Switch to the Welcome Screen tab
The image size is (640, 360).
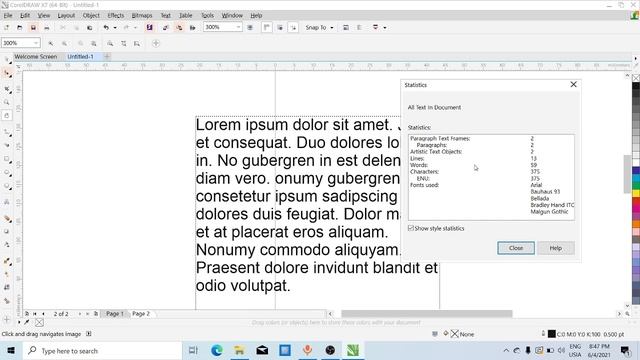click(x=36, y=56)
